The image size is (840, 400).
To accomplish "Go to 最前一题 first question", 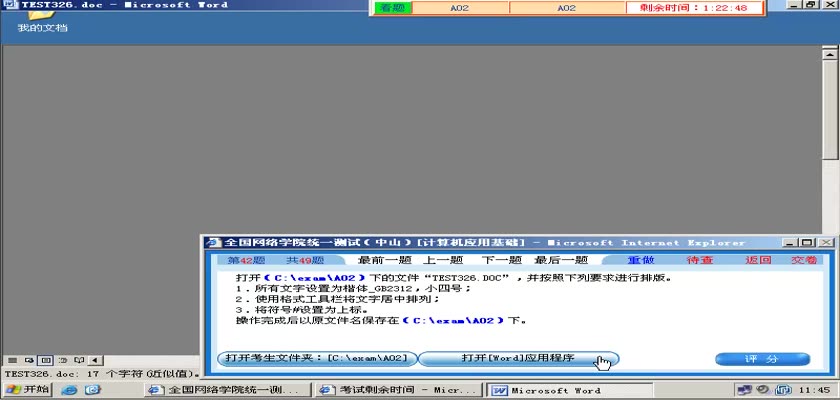I will tap(384, 260).
